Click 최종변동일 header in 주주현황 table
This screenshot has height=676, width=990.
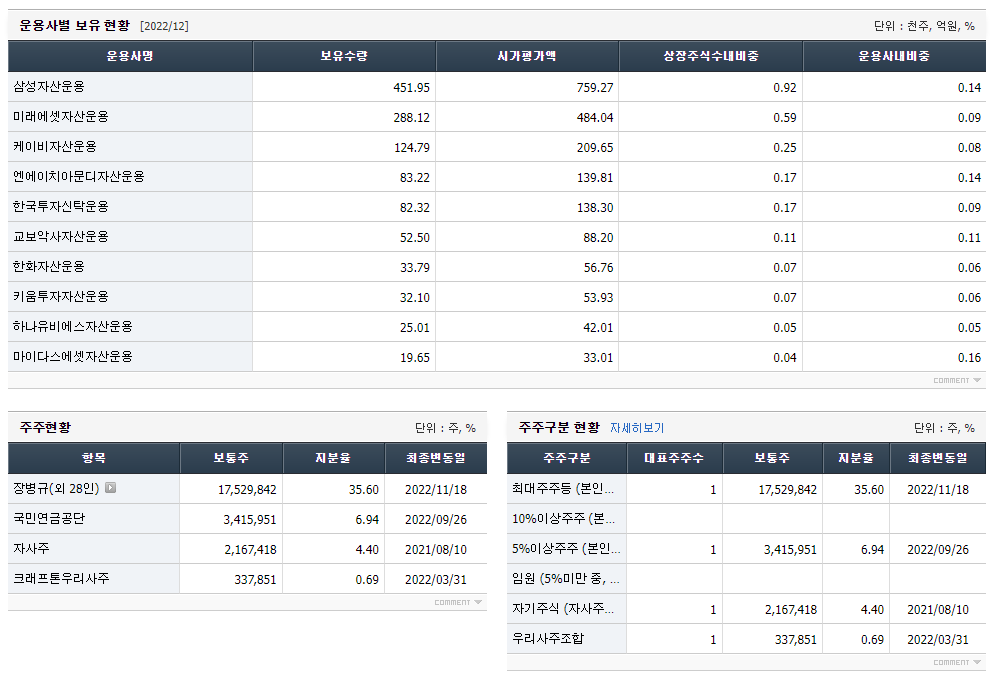[x=436, y=458]
